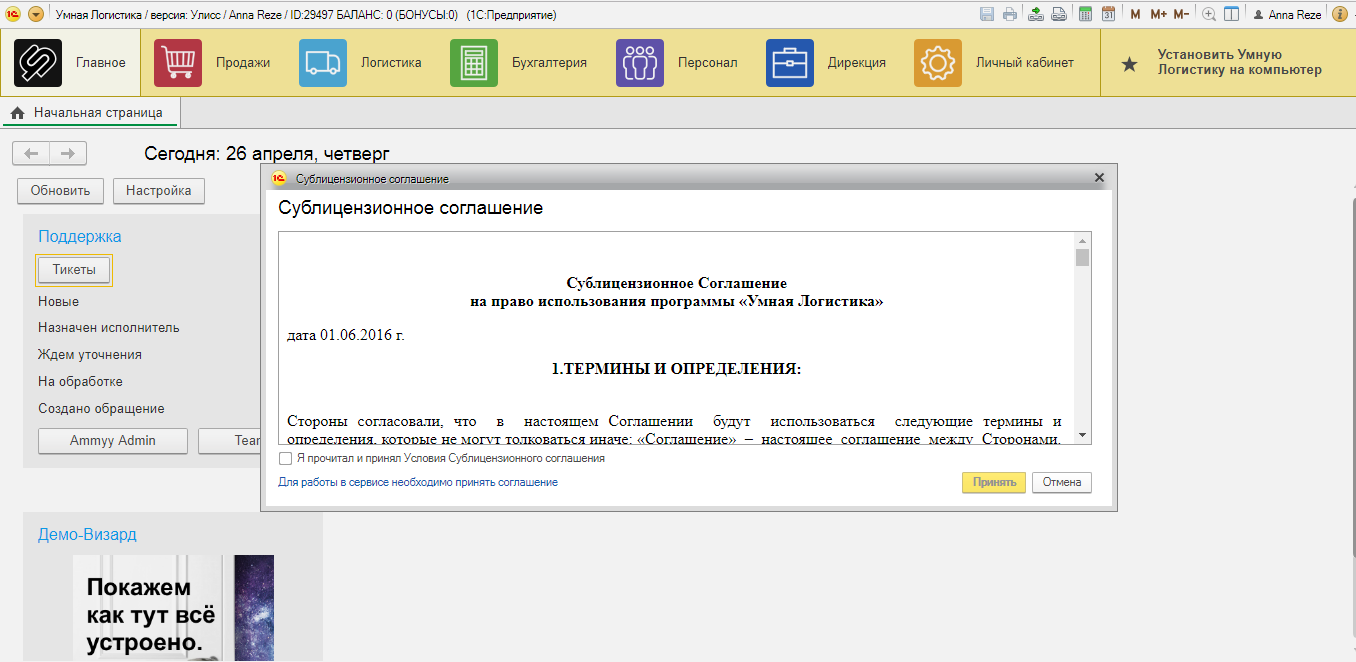Open the Логистика truck section
This screenshot has width=1356, height=662.
[323, 63]
